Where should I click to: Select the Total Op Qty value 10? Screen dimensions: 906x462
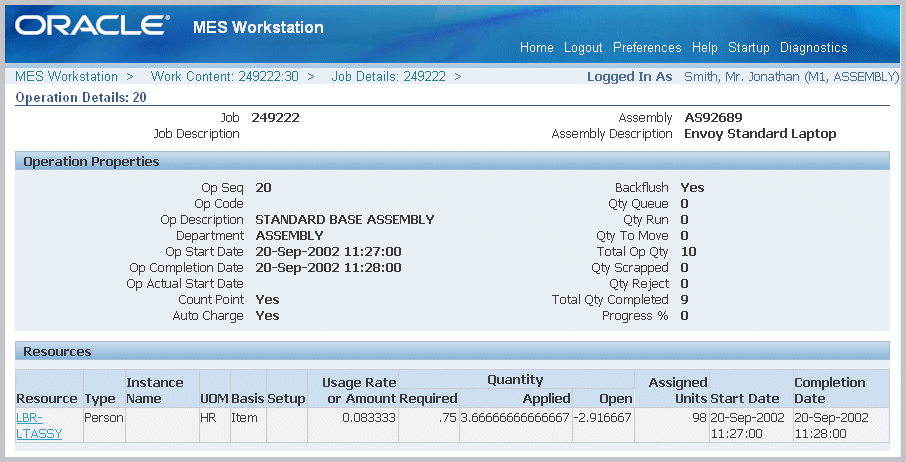pyautogui.click(x=688, y=252)
